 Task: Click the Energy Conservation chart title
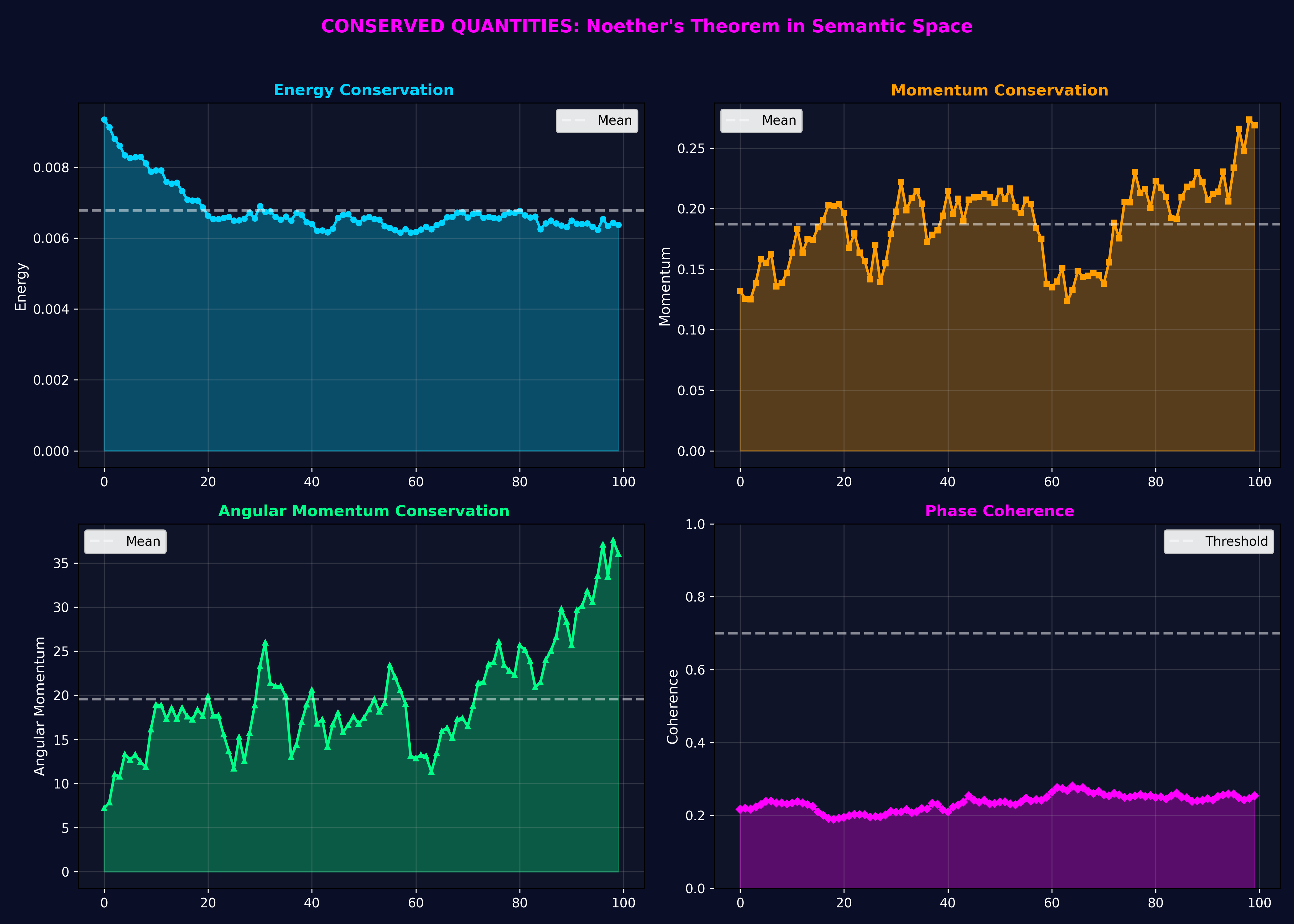click(364, 90)
